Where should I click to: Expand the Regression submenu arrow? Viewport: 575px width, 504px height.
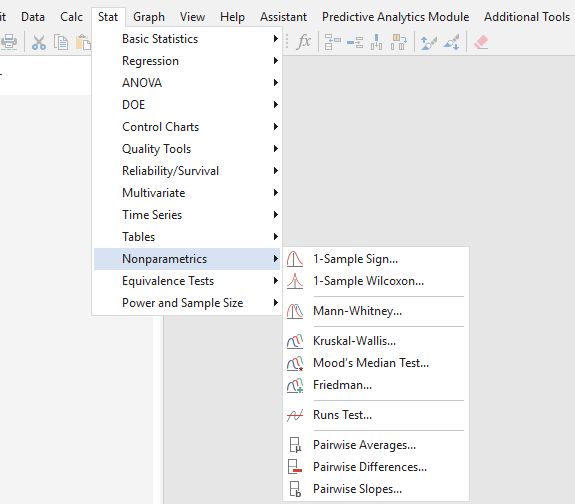click(275, 61)
